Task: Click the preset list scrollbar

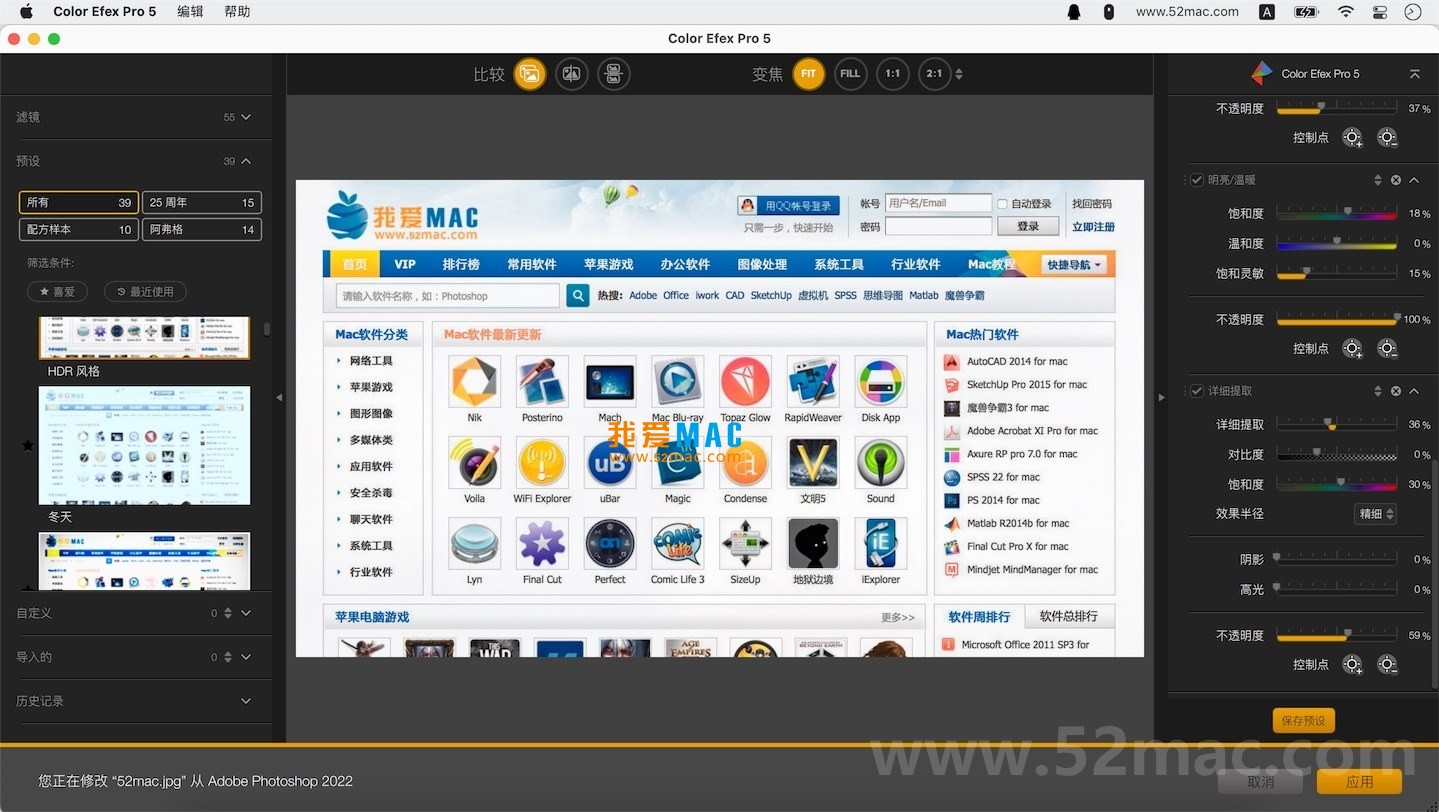Action: pyautogui.click(x=266, y=329)
